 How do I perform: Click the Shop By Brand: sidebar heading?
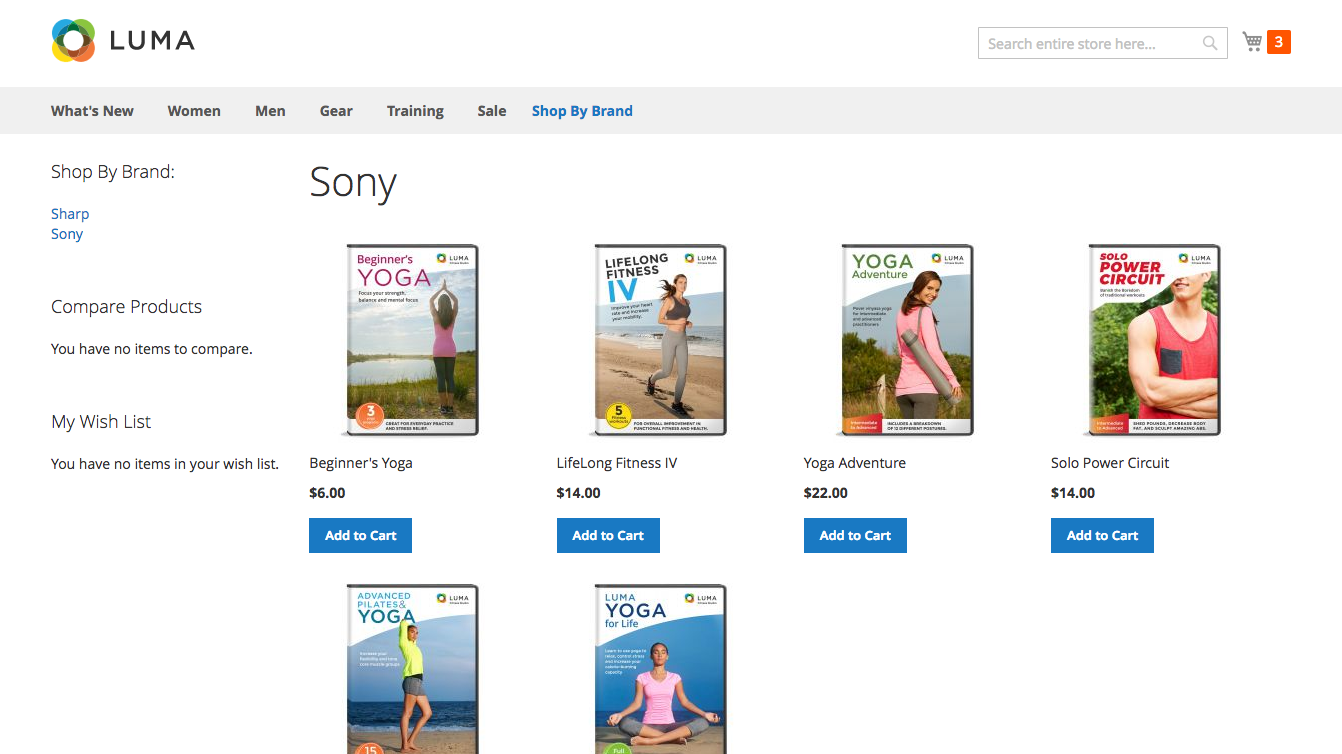point(113,172)
